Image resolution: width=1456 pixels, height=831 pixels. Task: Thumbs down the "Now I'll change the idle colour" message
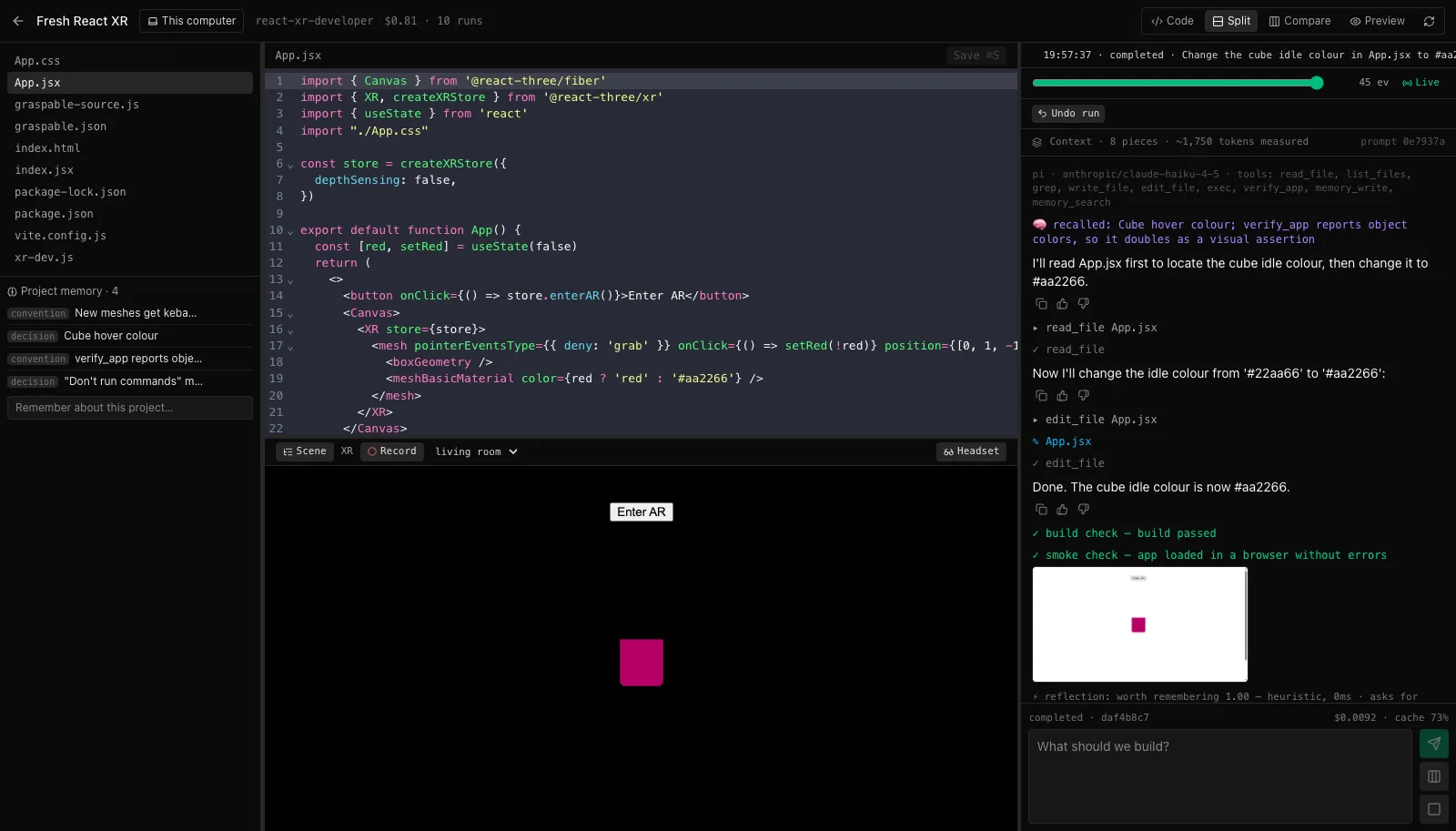point(1083,396)
